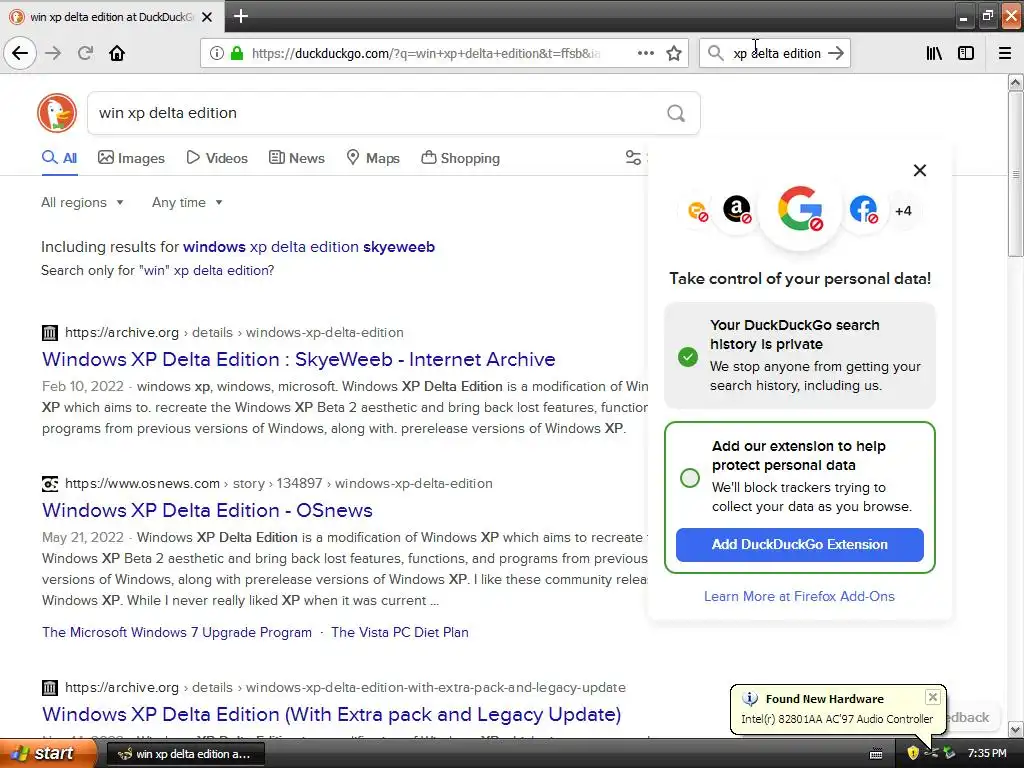1024x768 pixels.
Task: Switch to the Maps tab
Action: coord(373,158)
